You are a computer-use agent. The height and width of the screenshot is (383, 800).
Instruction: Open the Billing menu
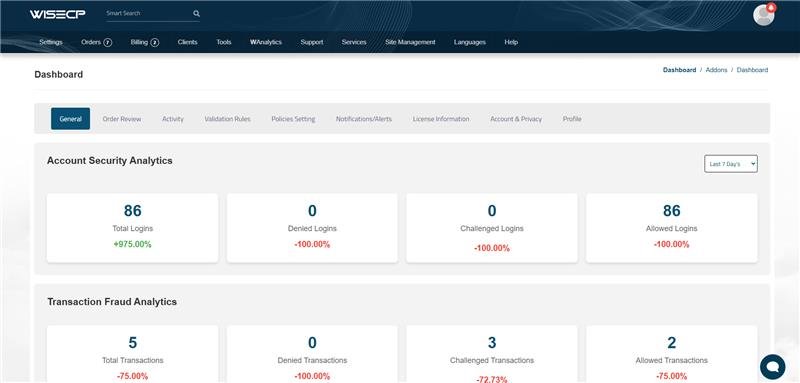coord(139,42)
